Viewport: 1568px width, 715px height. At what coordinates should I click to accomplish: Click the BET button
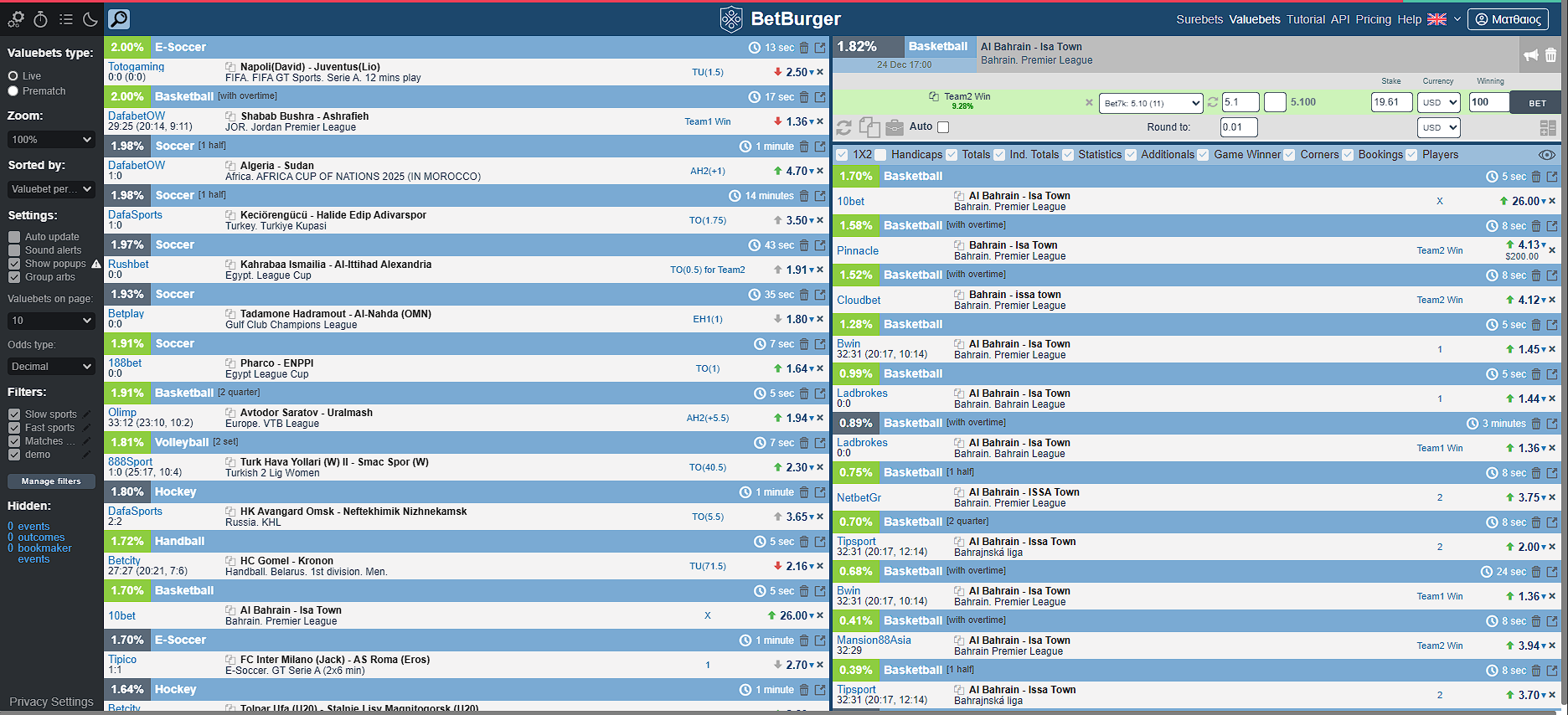point(1537,103)
